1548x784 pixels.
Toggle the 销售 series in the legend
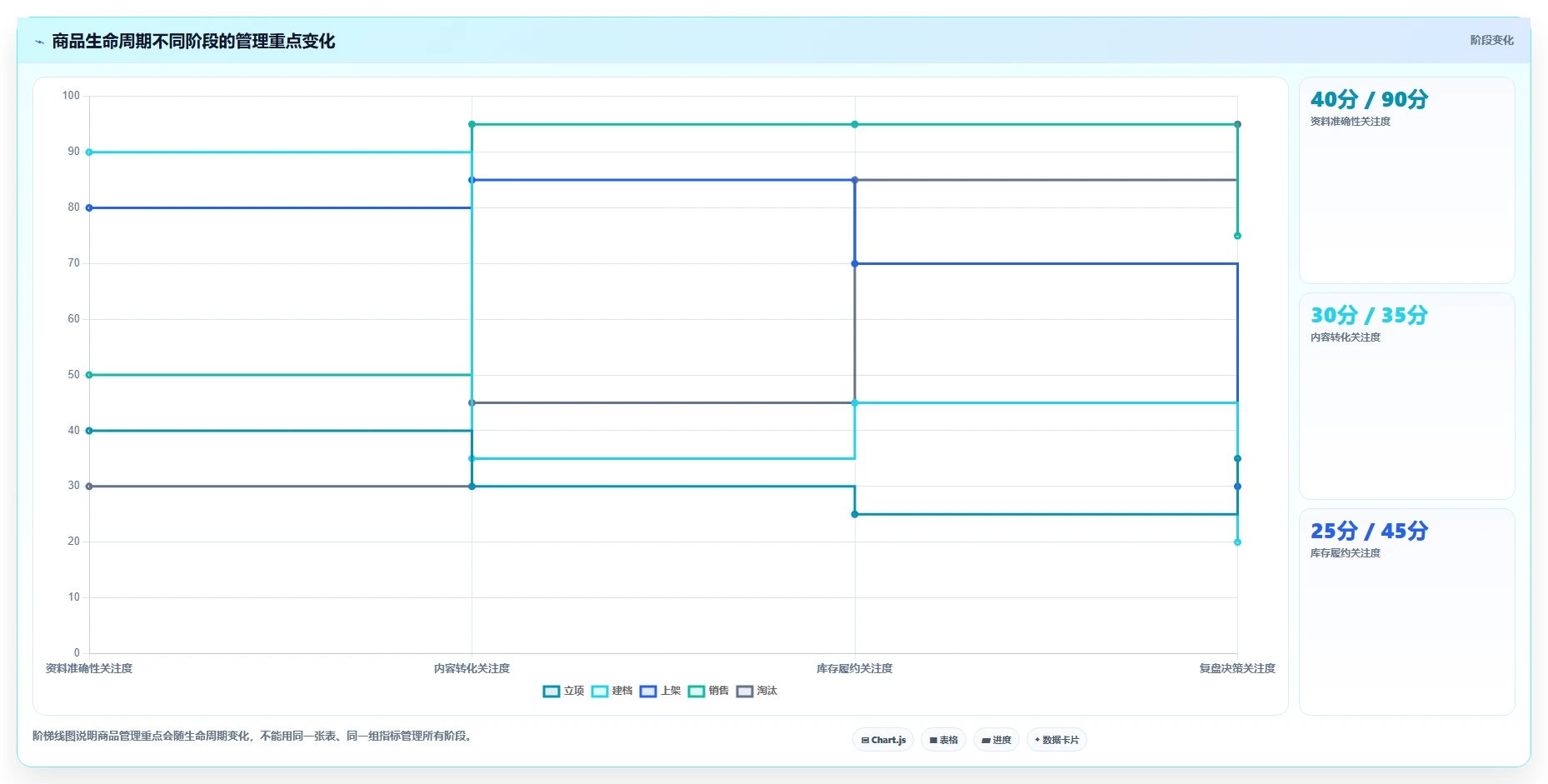[x=708, y=691]
